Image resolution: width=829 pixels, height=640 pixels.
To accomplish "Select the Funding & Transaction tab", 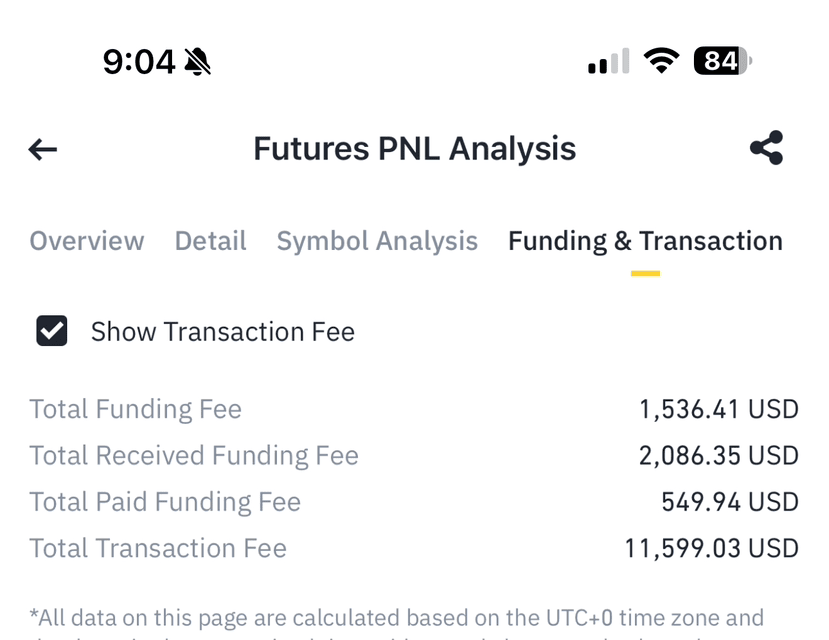I will [645, 242].
